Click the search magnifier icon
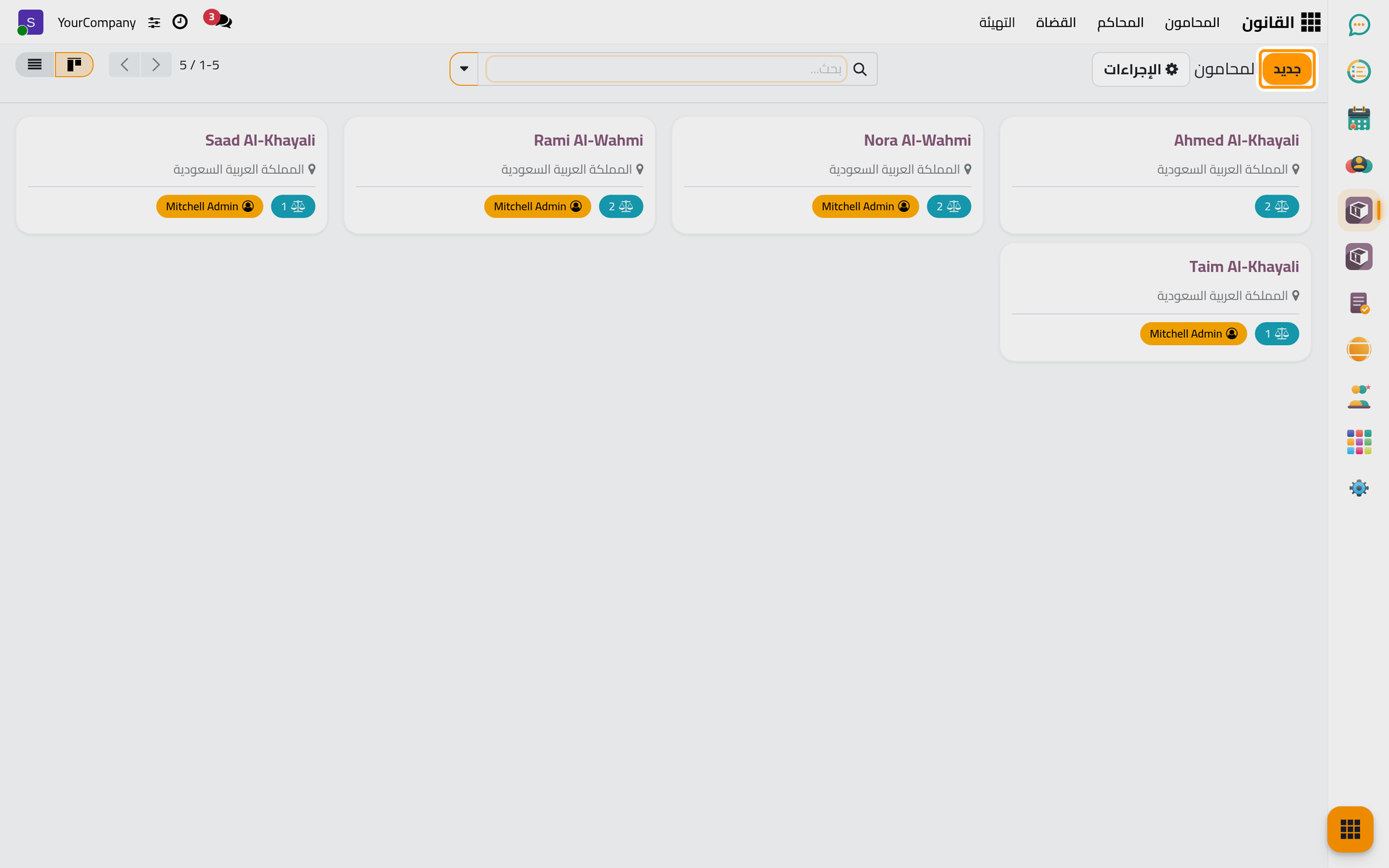1389x868 pixels. (x=859, y=69)
